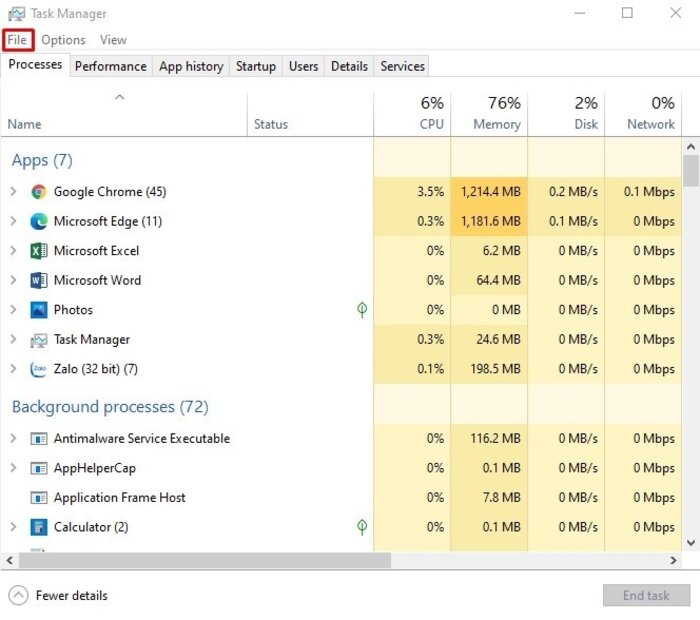Select the Microsoft Excel icon
700x620 pixels.
click(x=39, y=251)
